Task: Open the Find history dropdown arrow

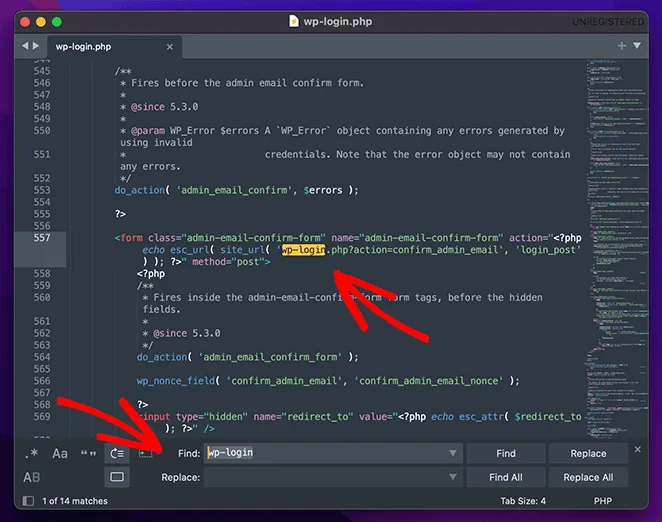Action: (x=453, y=453)
